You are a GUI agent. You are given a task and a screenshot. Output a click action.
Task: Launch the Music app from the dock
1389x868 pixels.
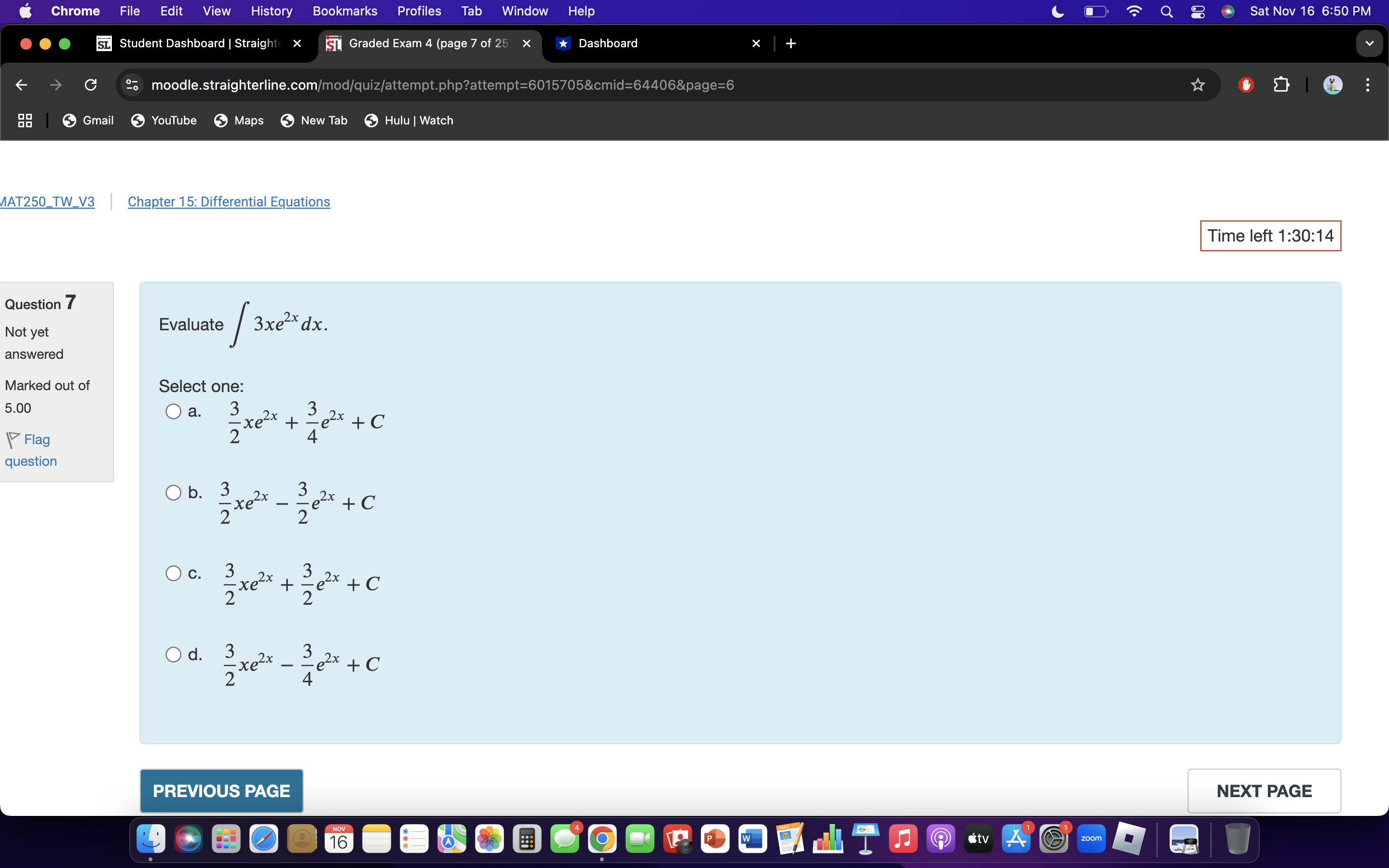pos(903,839)
